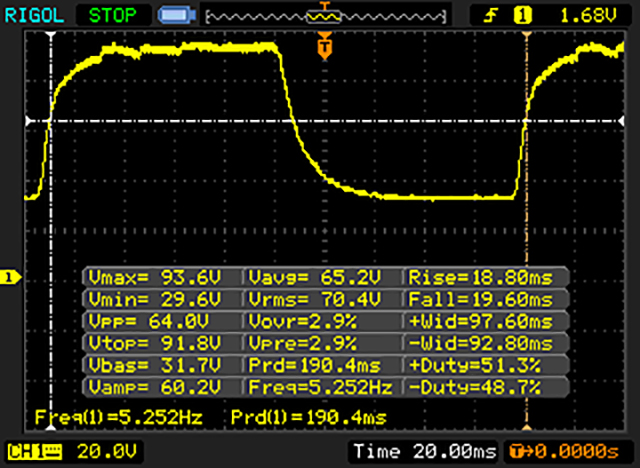The height and width of the screenshot is (468, 640).
Task: Click the Fall=19.60ms measurement
Action: pyautogui.click(x=480, y=300)
